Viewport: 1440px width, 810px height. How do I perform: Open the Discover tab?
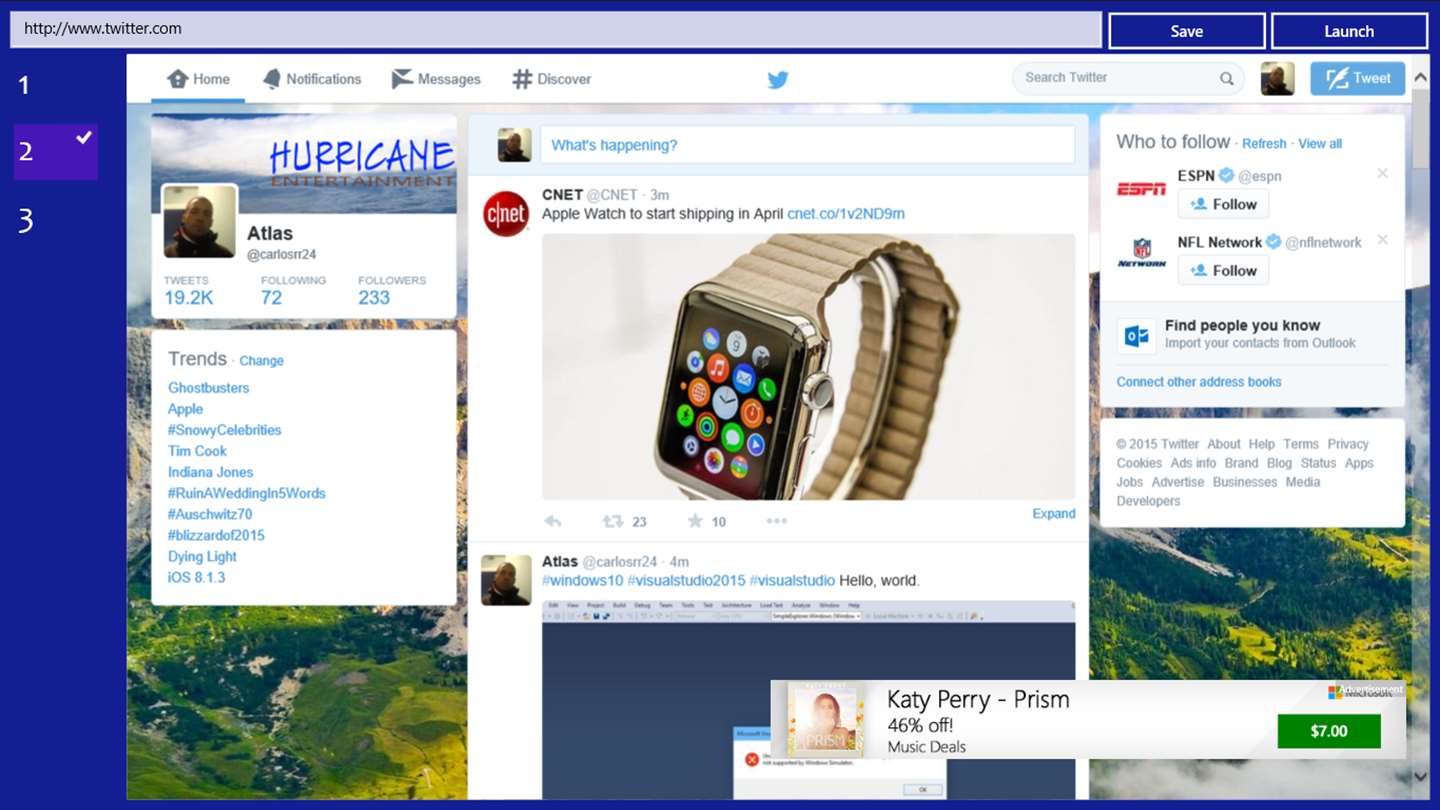552,79
